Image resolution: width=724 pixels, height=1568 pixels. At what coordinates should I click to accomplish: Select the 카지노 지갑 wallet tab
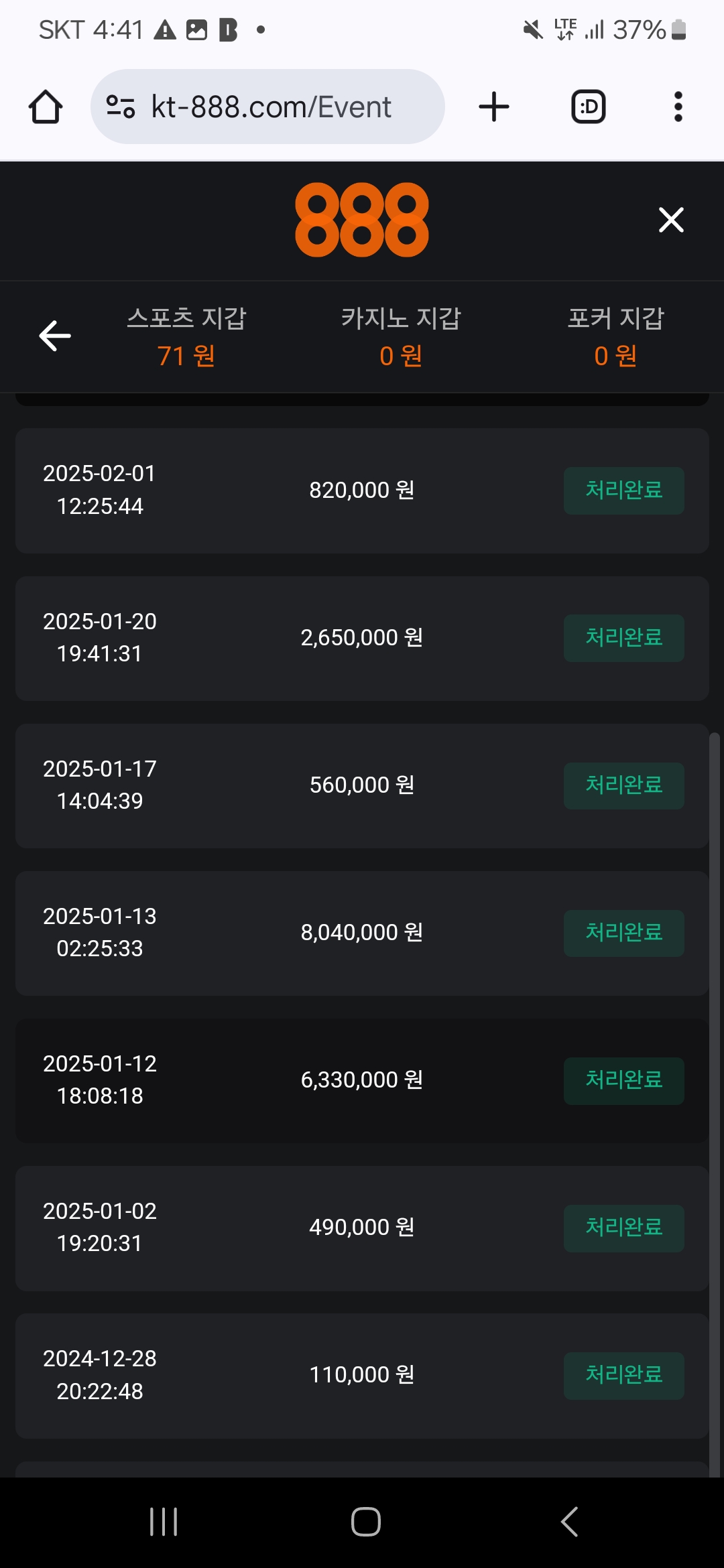coord(401,336)
